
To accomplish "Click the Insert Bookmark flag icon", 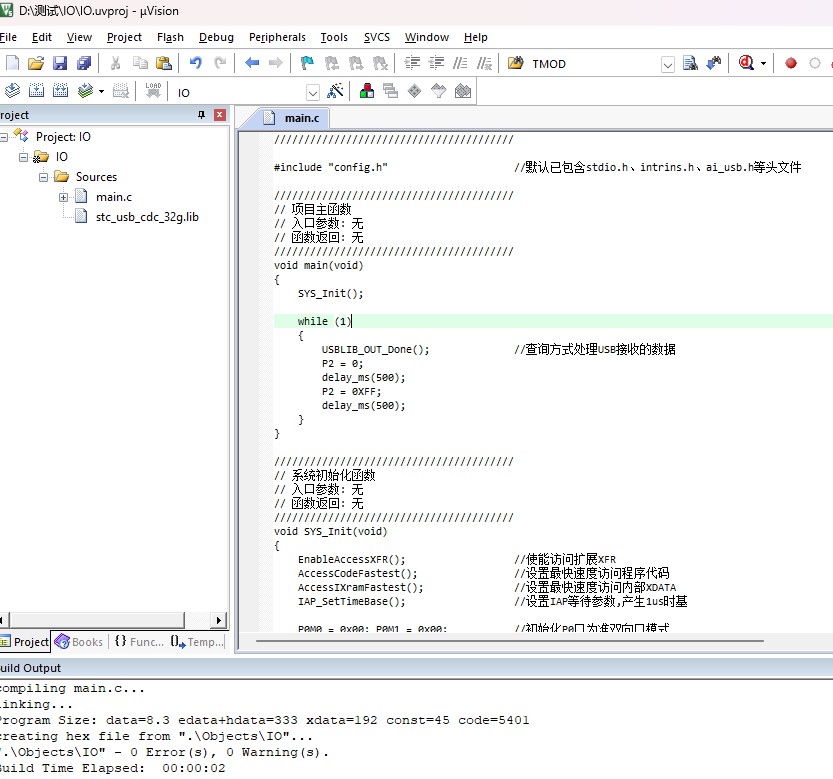I will [307, 63].
